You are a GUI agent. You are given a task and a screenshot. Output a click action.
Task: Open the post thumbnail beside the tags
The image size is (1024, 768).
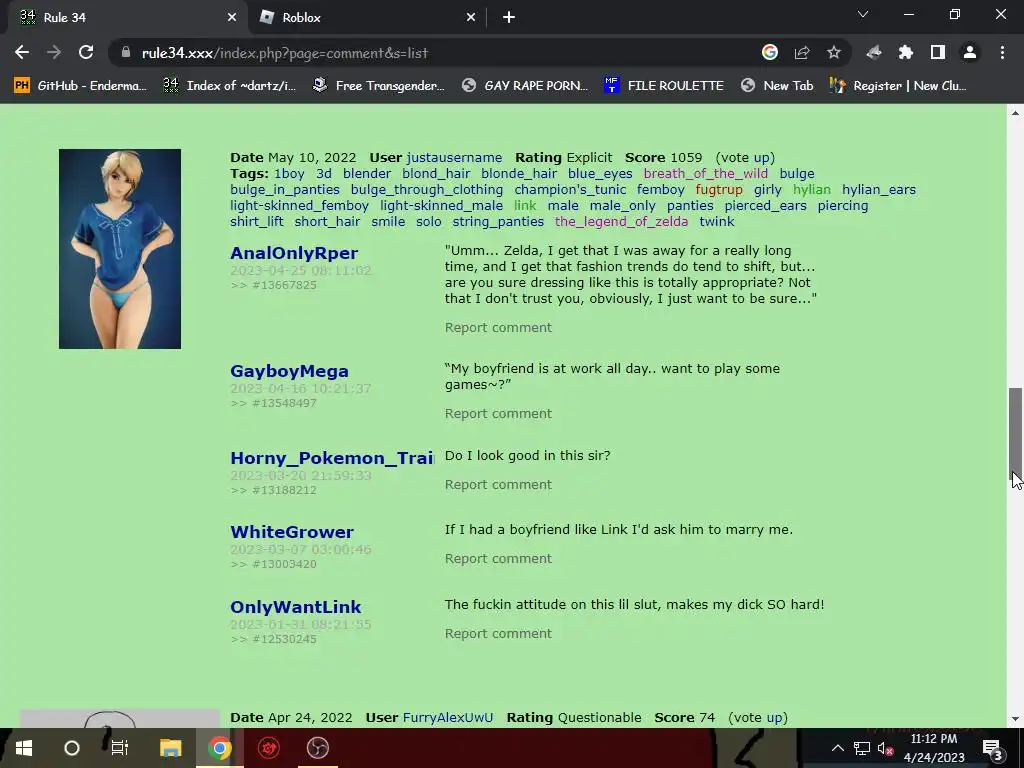tap(120, 249)
